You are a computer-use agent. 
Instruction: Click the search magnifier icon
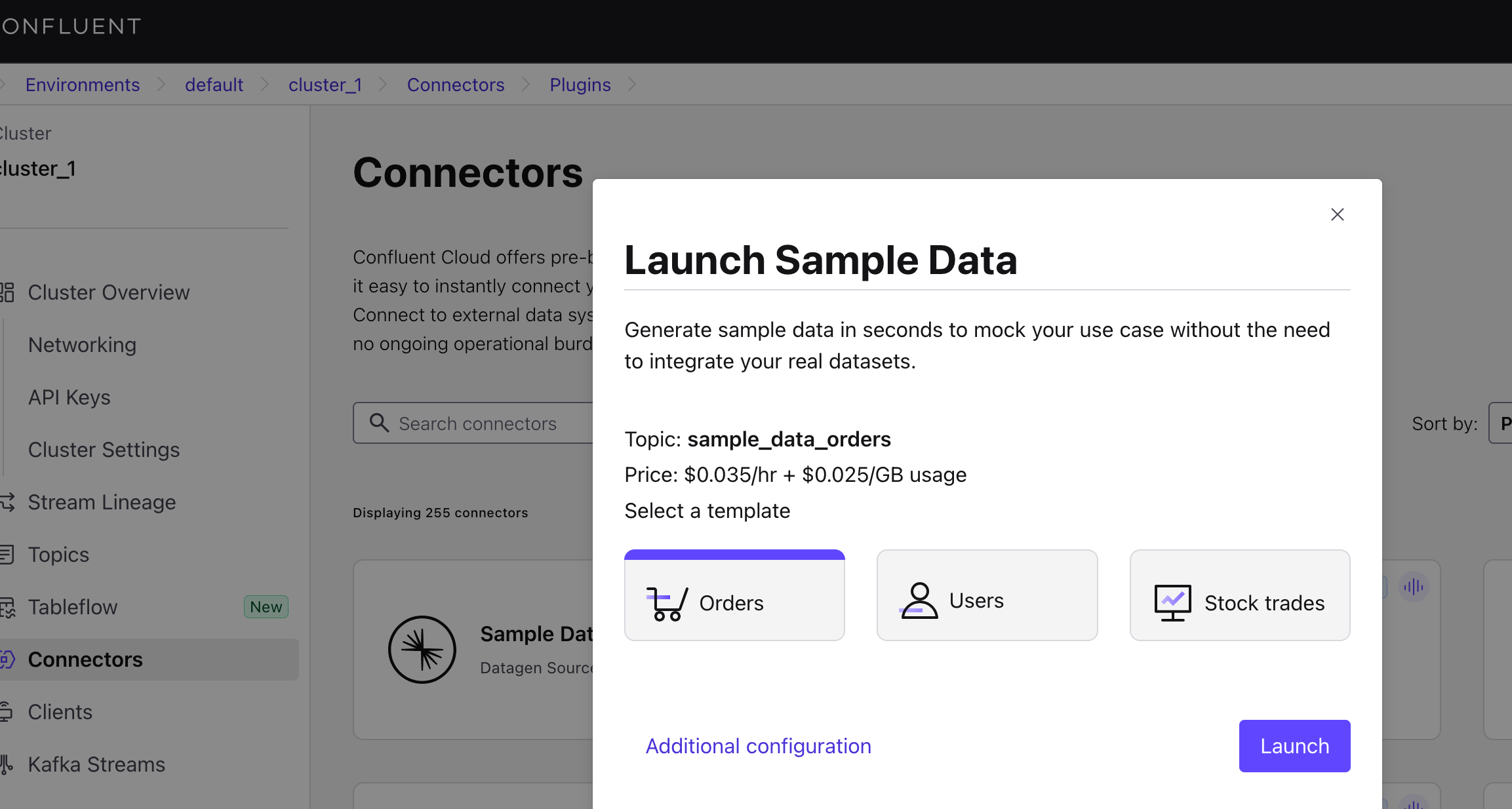click(x=379, y=423)
